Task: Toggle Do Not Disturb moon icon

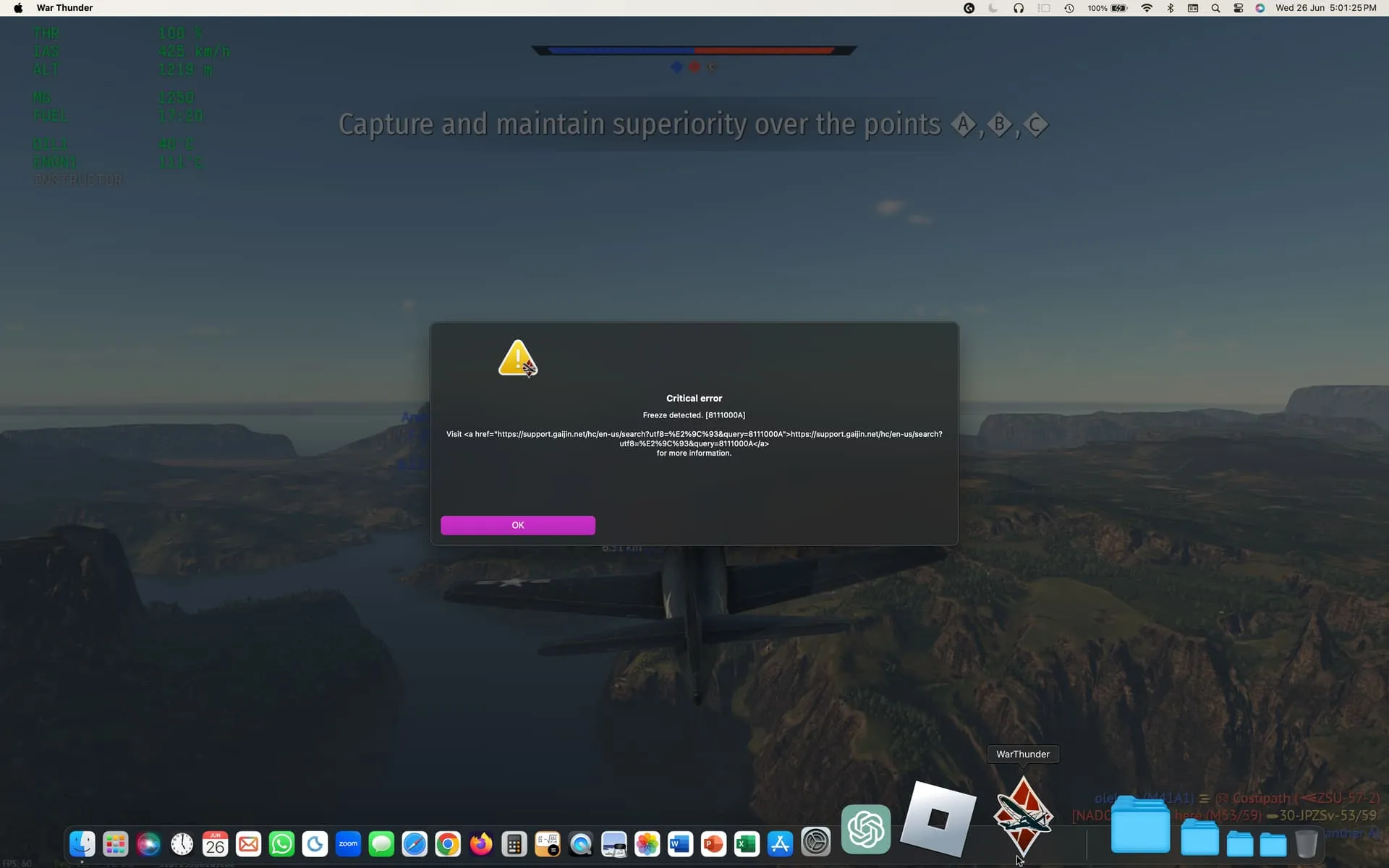Action: coord(992,8)
